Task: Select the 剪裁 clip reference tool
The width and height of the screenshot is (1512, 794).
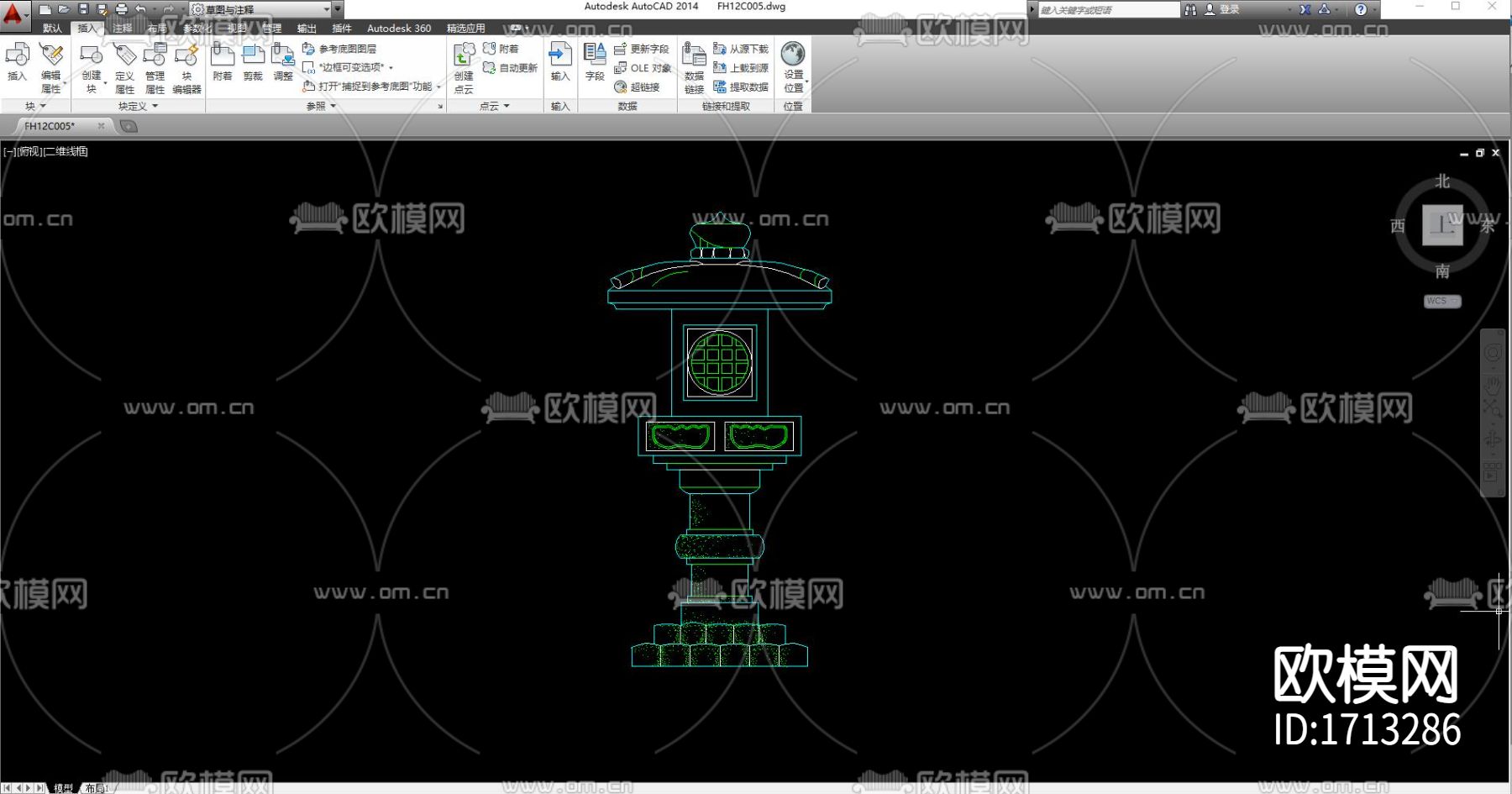Action: [x=253, y=63]
